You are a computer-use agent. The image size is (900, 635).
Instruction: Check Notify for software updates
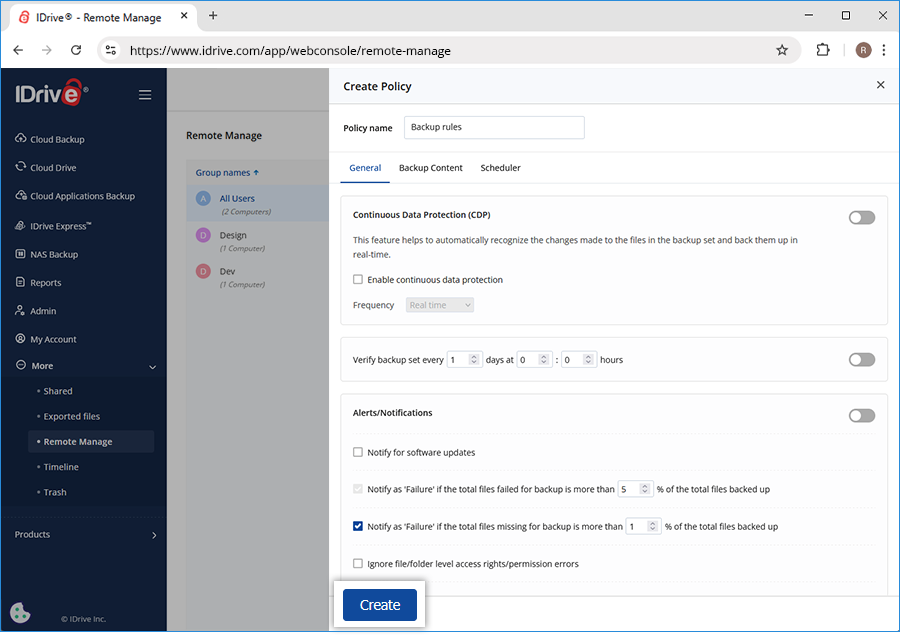point(358,452)
